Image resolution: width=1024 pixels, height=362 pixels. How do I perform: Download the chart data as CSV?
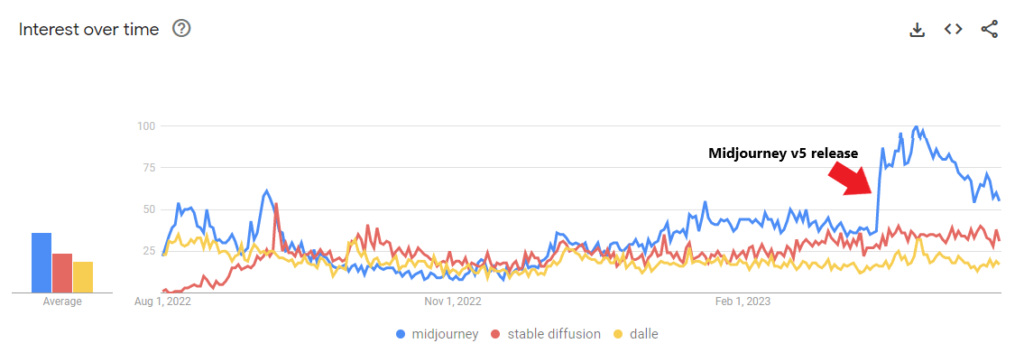pos(917,29)
